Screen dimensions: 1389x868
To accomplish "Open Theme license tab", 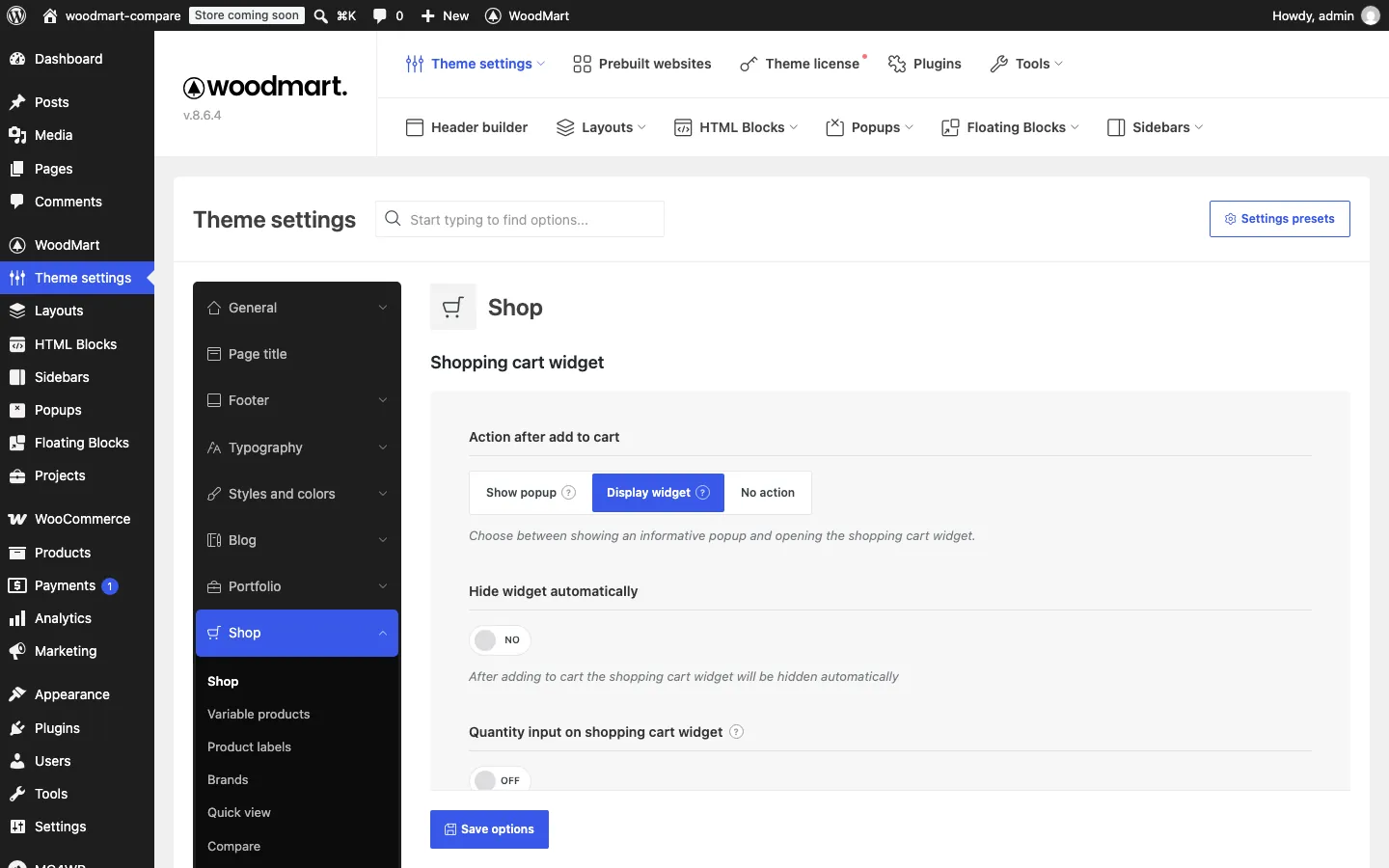I will point(800,64).
